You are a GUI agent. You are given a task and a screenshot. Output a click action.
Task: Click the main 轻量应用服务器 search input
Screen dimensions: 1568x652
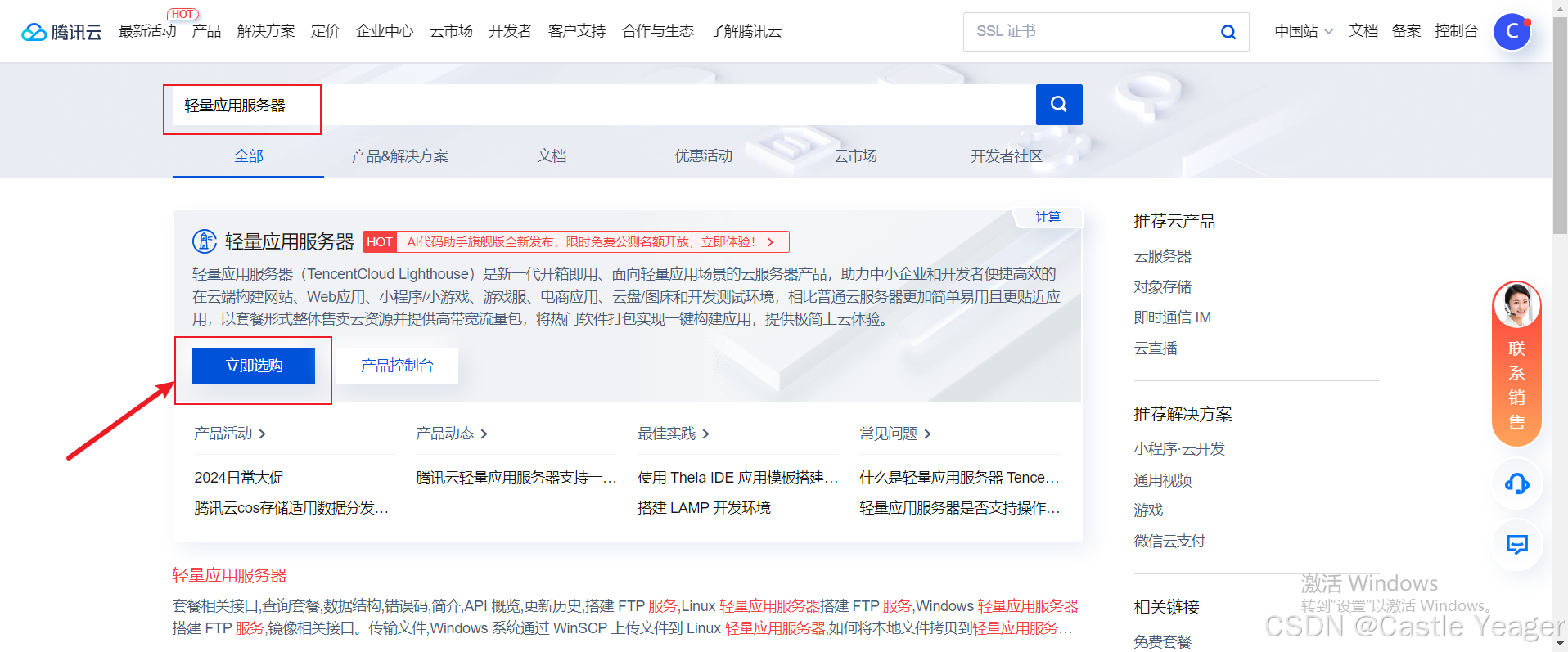point(604,105)
